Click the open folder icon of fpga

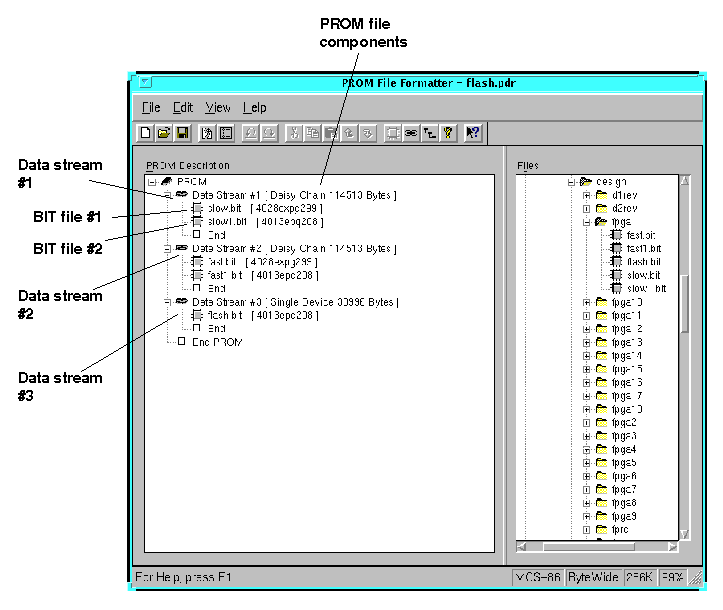coord(601,222)
